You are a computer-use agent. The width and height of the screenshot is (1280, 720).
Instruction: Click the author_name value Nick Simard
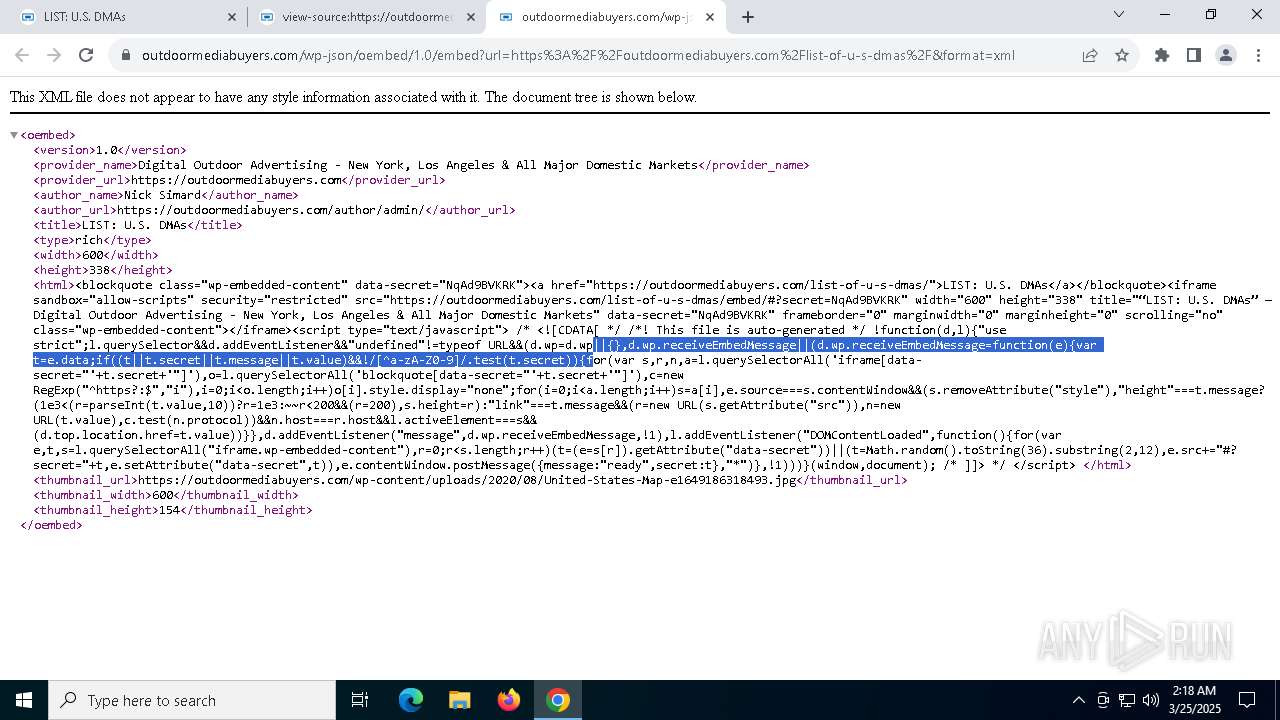click(163, 195)
